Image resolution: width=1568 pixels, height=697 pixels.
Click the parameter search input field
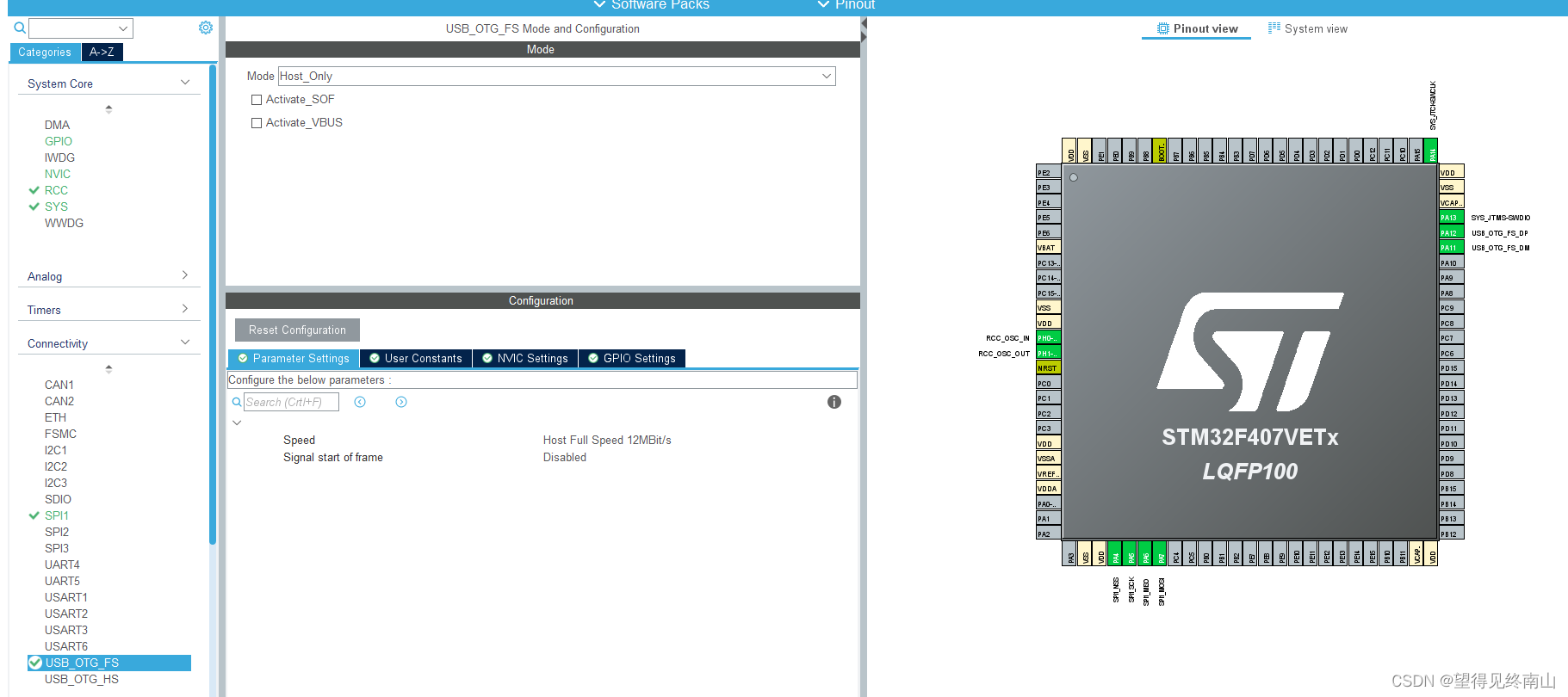pyautogui.click(x=291, y=402)
